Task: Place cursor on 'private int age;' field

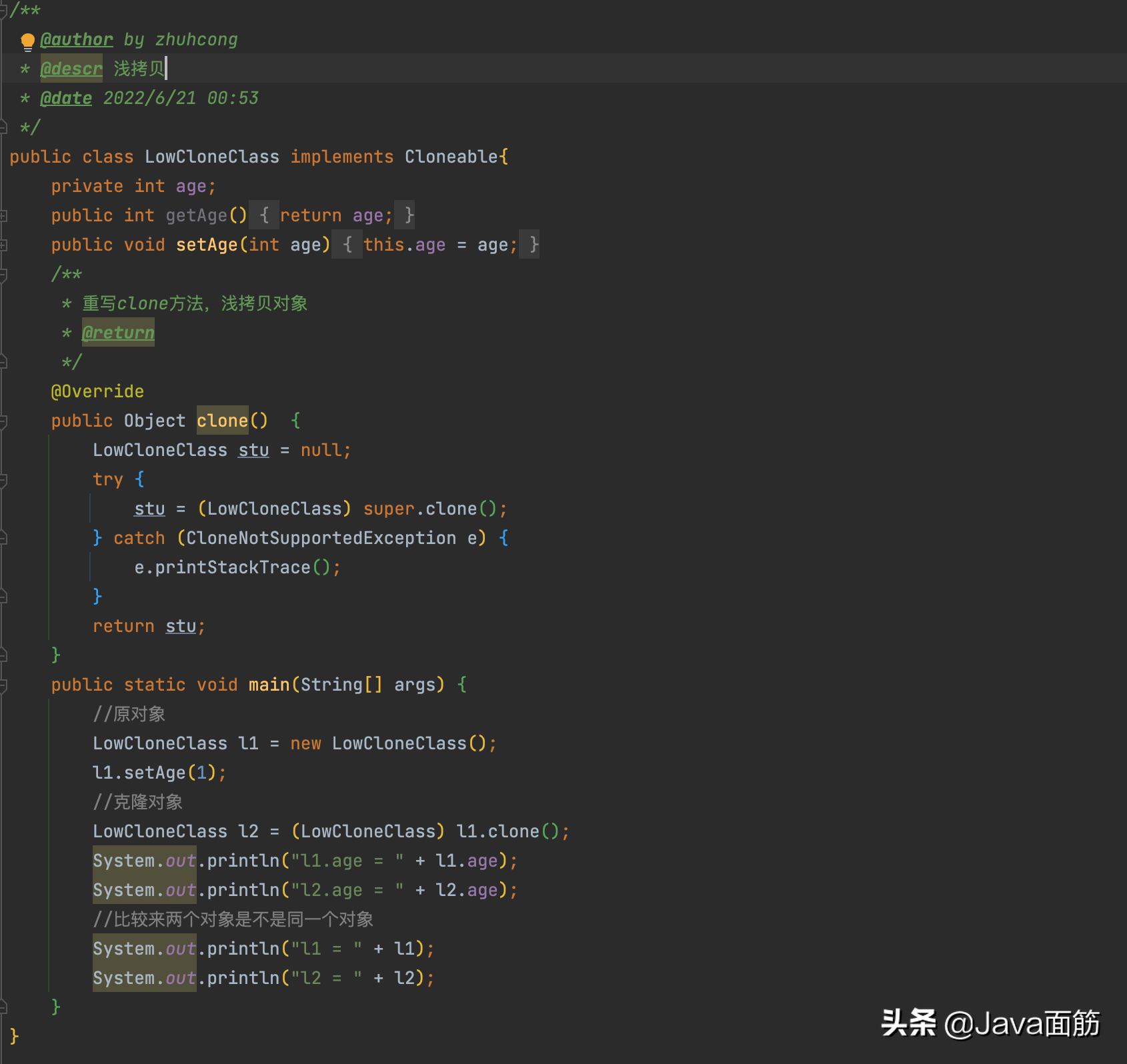Action: (133, 186)
